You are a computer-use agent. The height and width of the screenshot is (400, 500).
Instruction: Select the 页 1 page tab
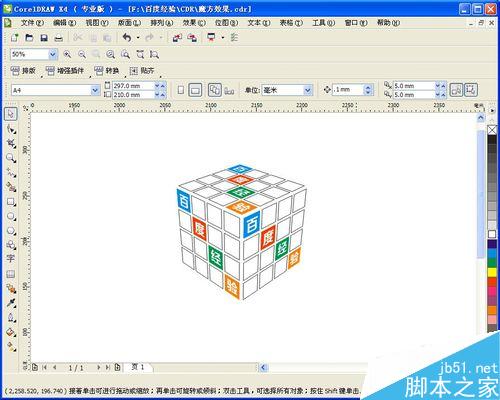(x=138, y=367)
